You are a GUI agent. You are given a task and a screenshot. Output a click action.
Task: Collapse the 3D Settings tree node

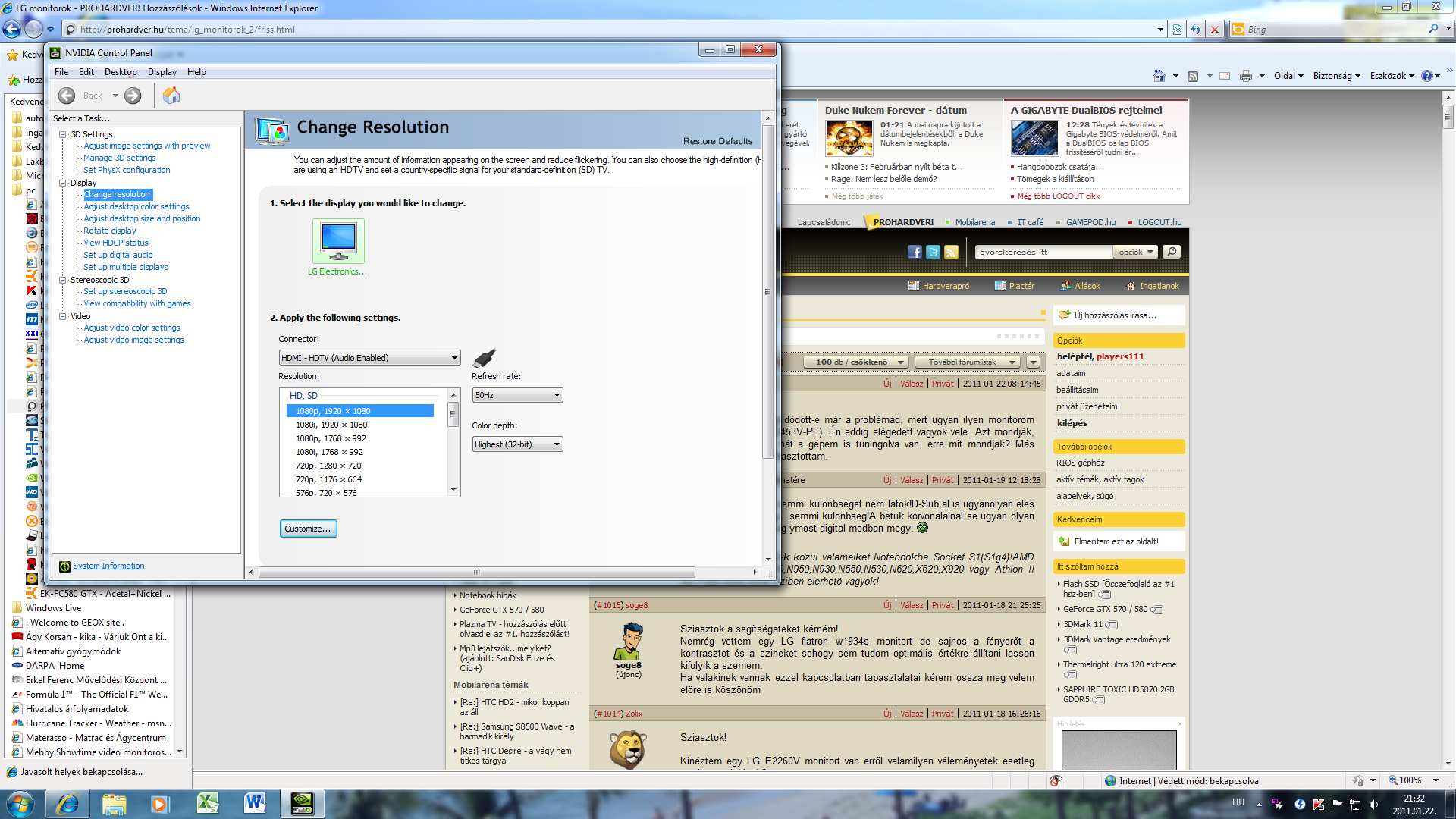[x=63, y=134]
